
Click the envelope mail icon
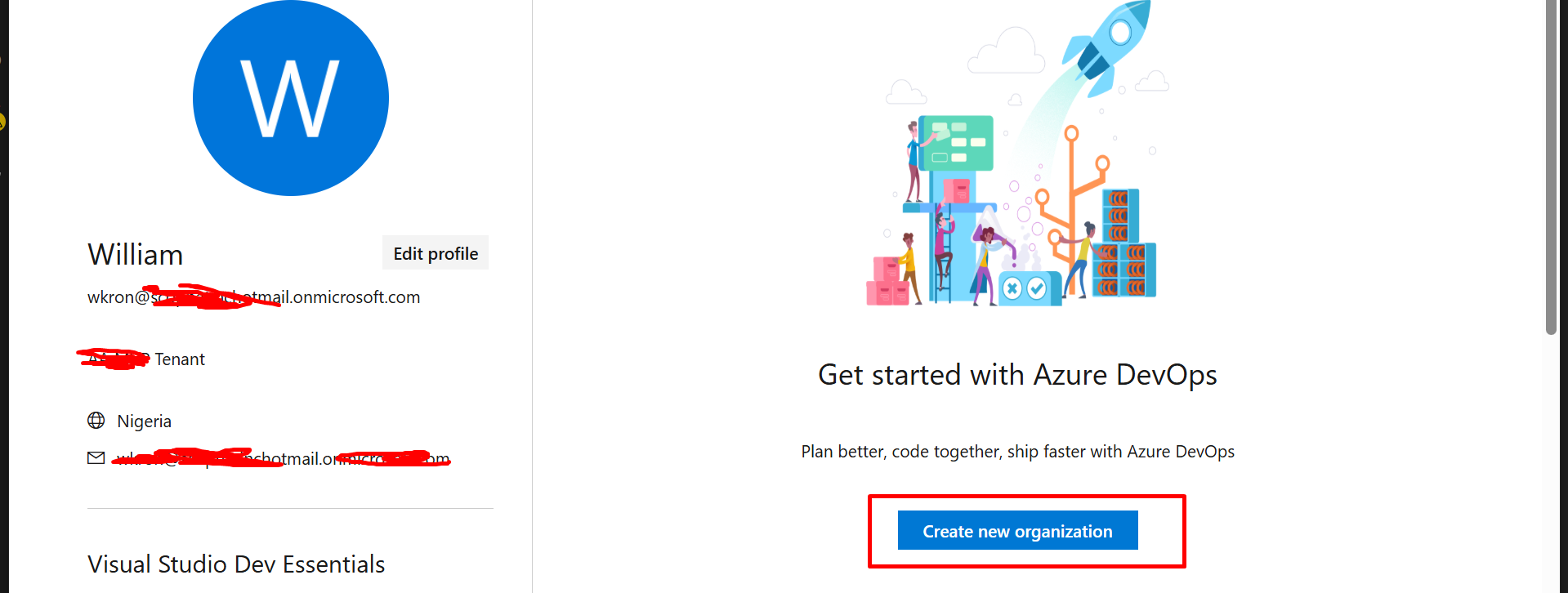point(96,458)
